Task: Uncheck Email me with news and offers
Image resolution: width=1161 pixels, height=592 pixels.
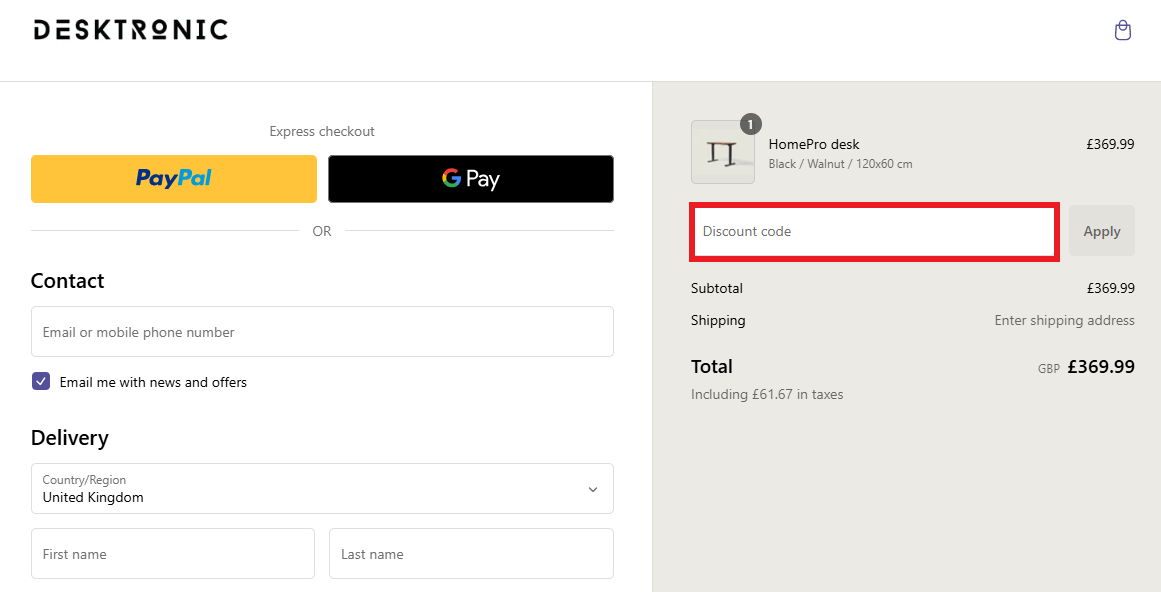Action: pos(41,382)
